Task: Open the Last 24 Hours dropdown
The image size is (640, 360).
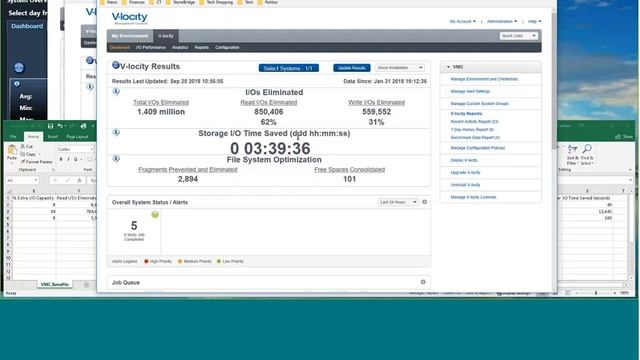Action: [x=398, y=202]
